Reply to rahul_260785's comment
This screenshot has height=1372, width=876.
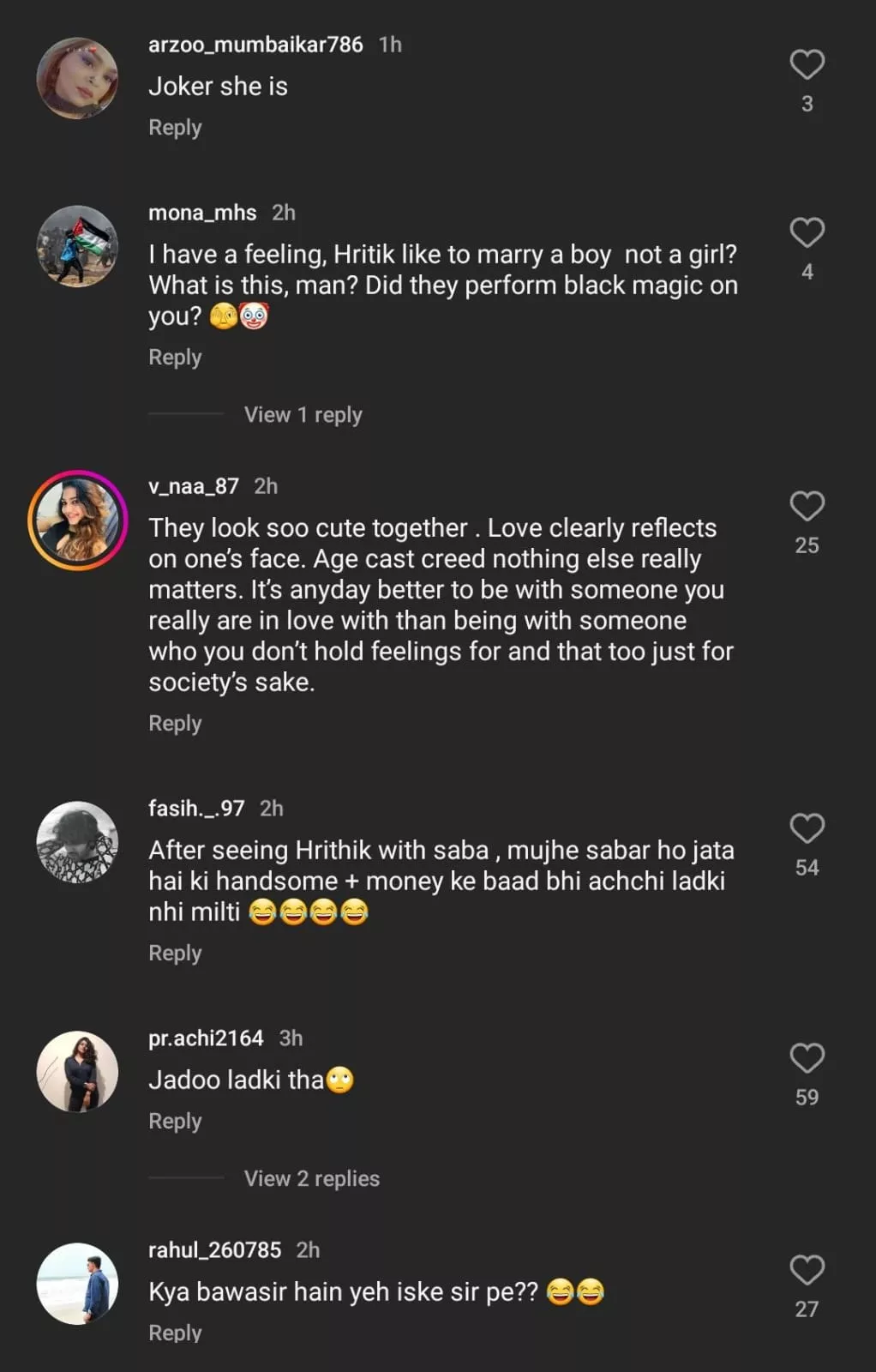(x=175, y=1333)
